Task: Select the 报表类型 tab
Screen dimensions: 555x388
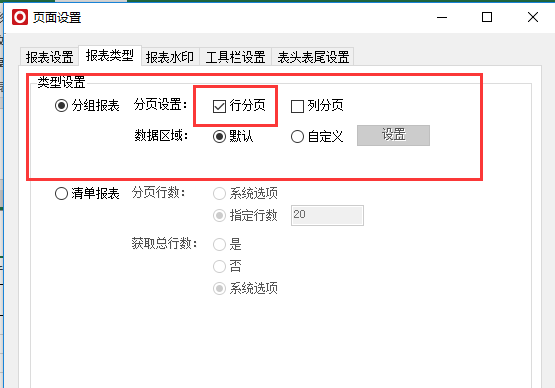Action: [x=110, y=56]
